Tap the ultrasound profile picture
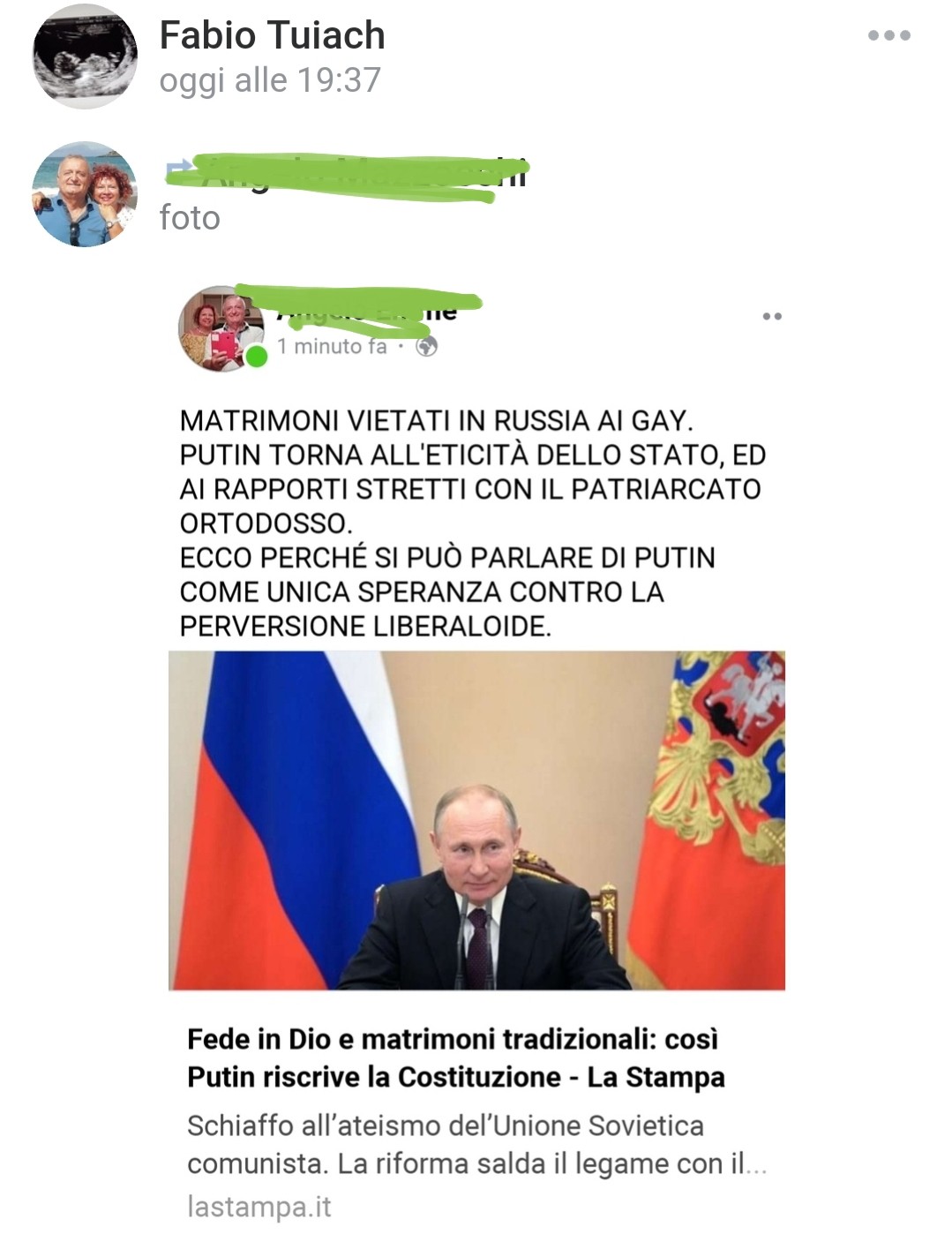This screenshot has width=952, height=1242. pyautogui.click(x=85, y=56)
